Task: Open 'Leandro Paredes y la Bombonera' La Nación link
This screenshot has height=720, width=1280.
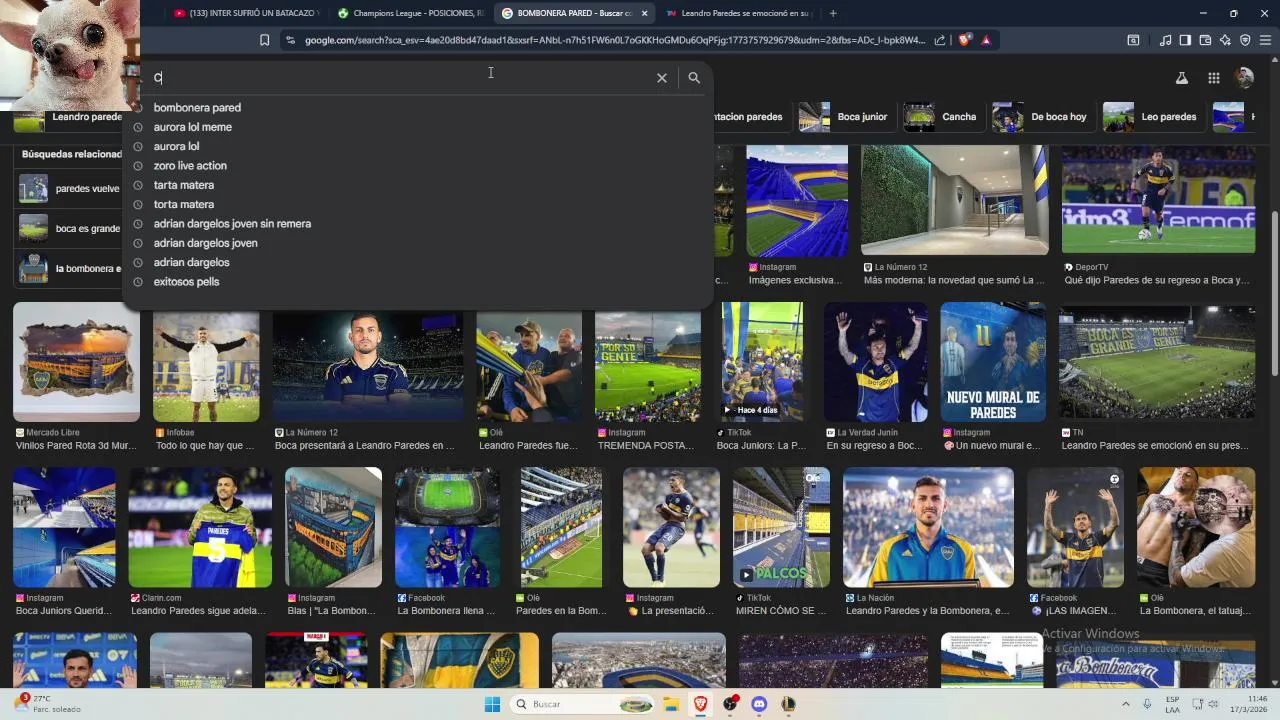Action: tap(927, 611)
